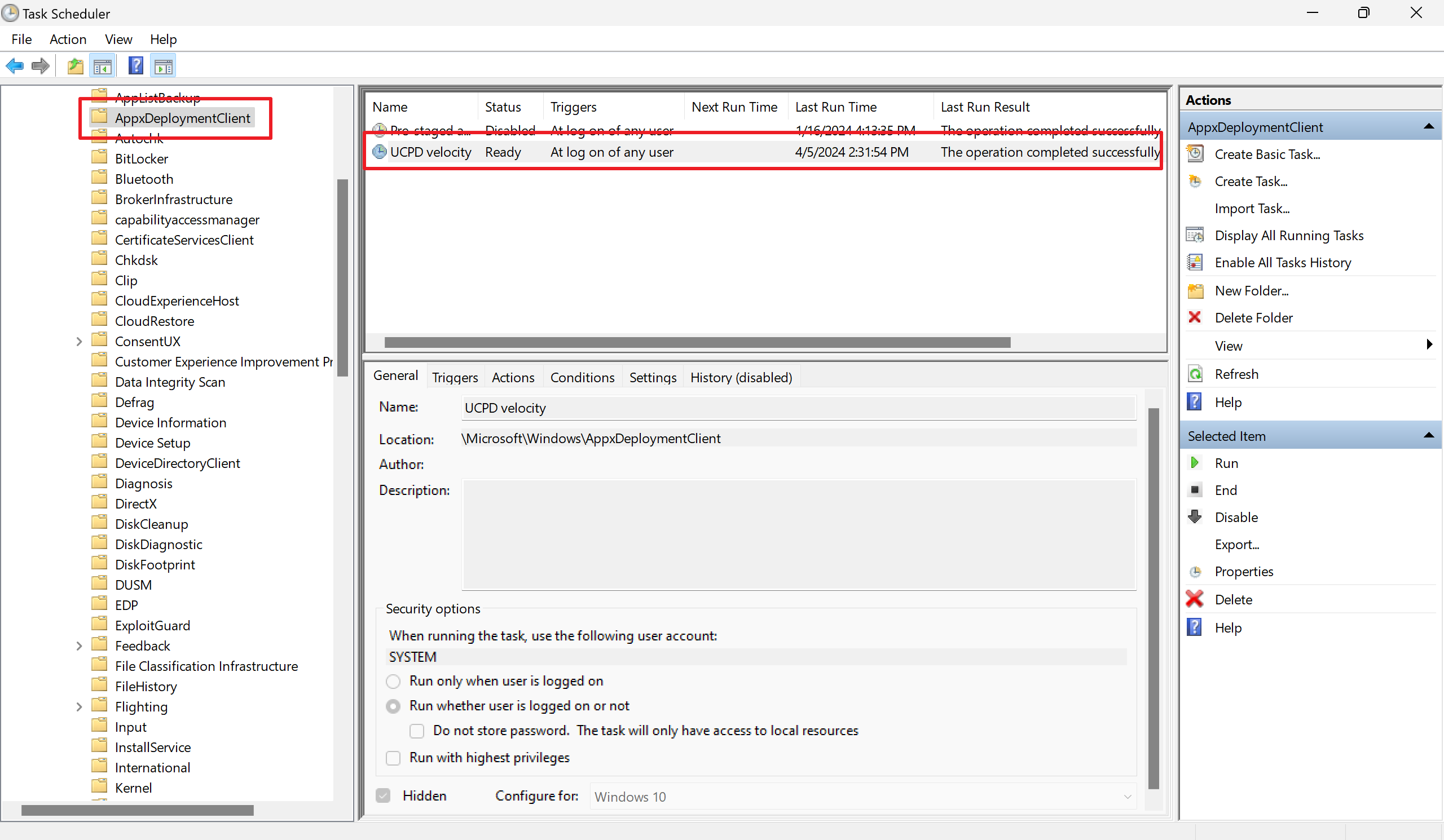
Task: Click the red Delete Folder icon
Action: (x=1195, y=318)
